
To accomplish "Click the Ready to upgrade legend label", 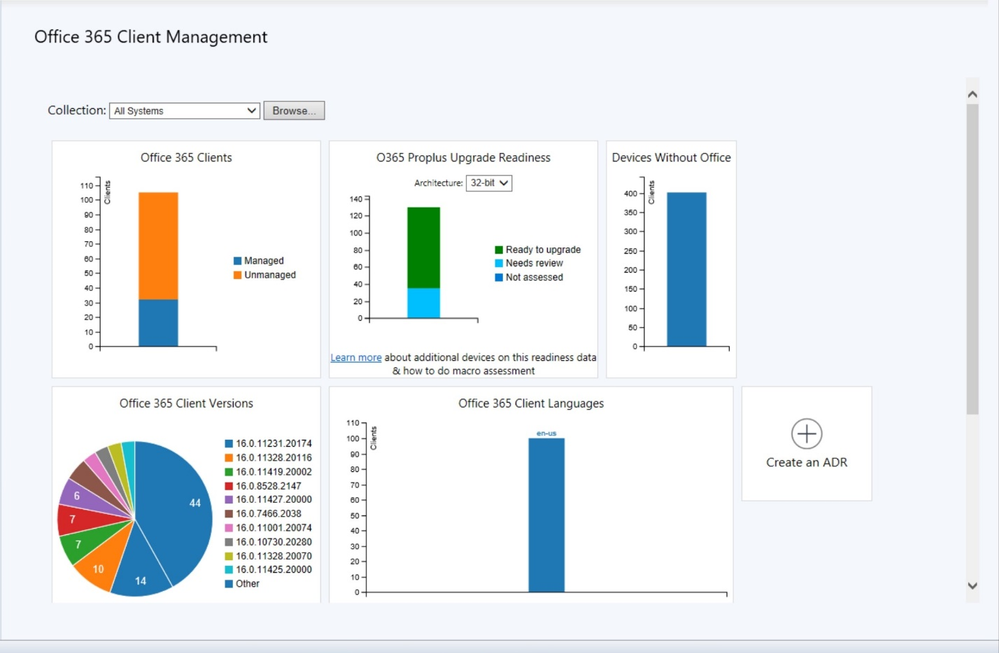I will (x=543, y=250).
